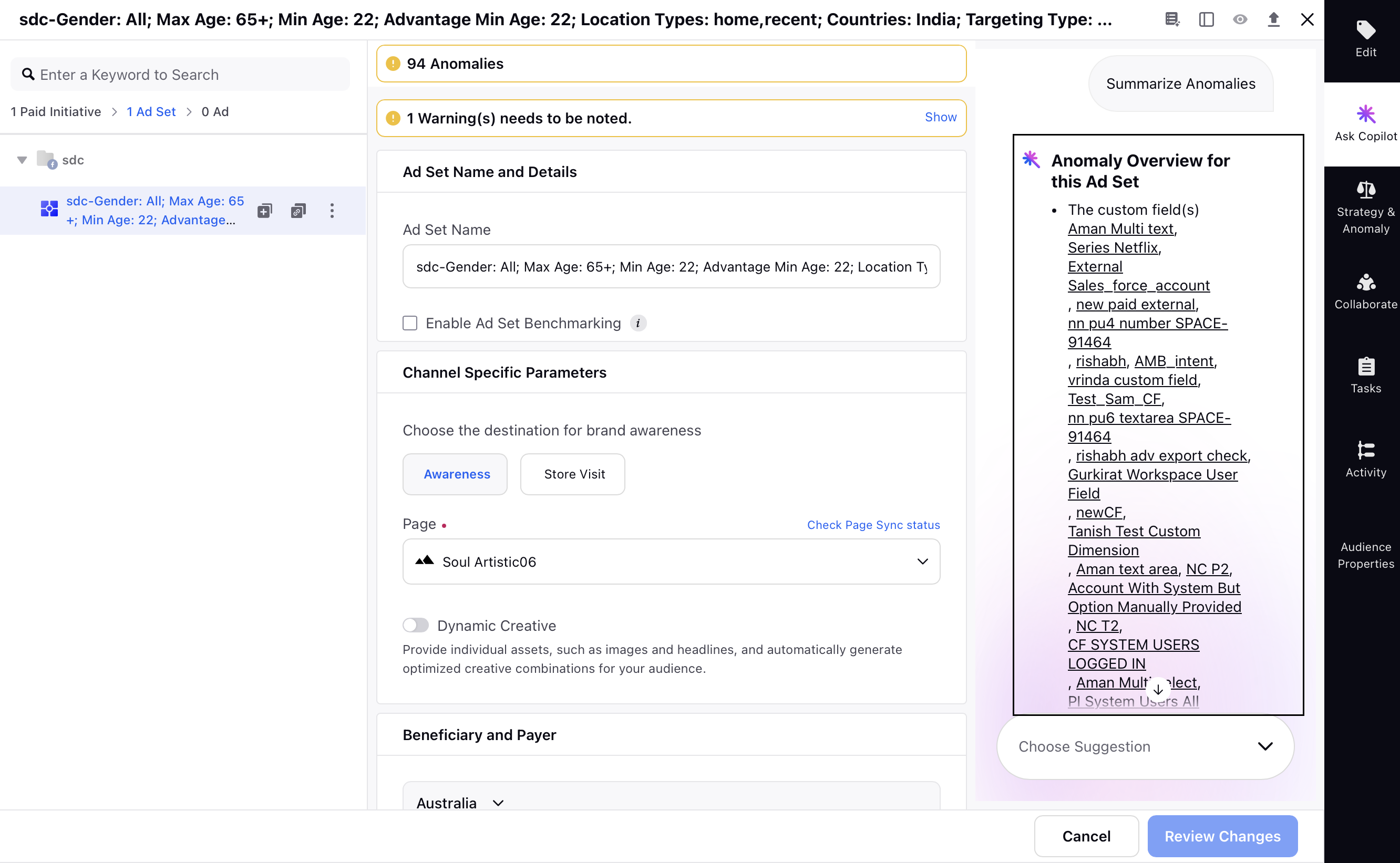Click the ad set icon beside sdc-Gender row
1400x863 pixels.
(49, 209)
